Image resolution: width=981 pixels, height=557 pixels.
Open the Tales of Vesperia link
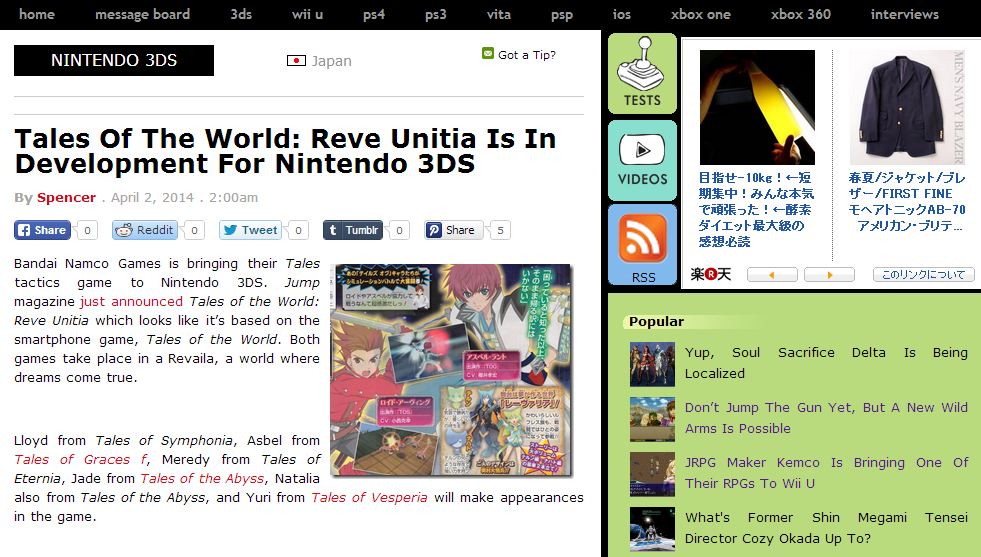(x=369, y=498)
